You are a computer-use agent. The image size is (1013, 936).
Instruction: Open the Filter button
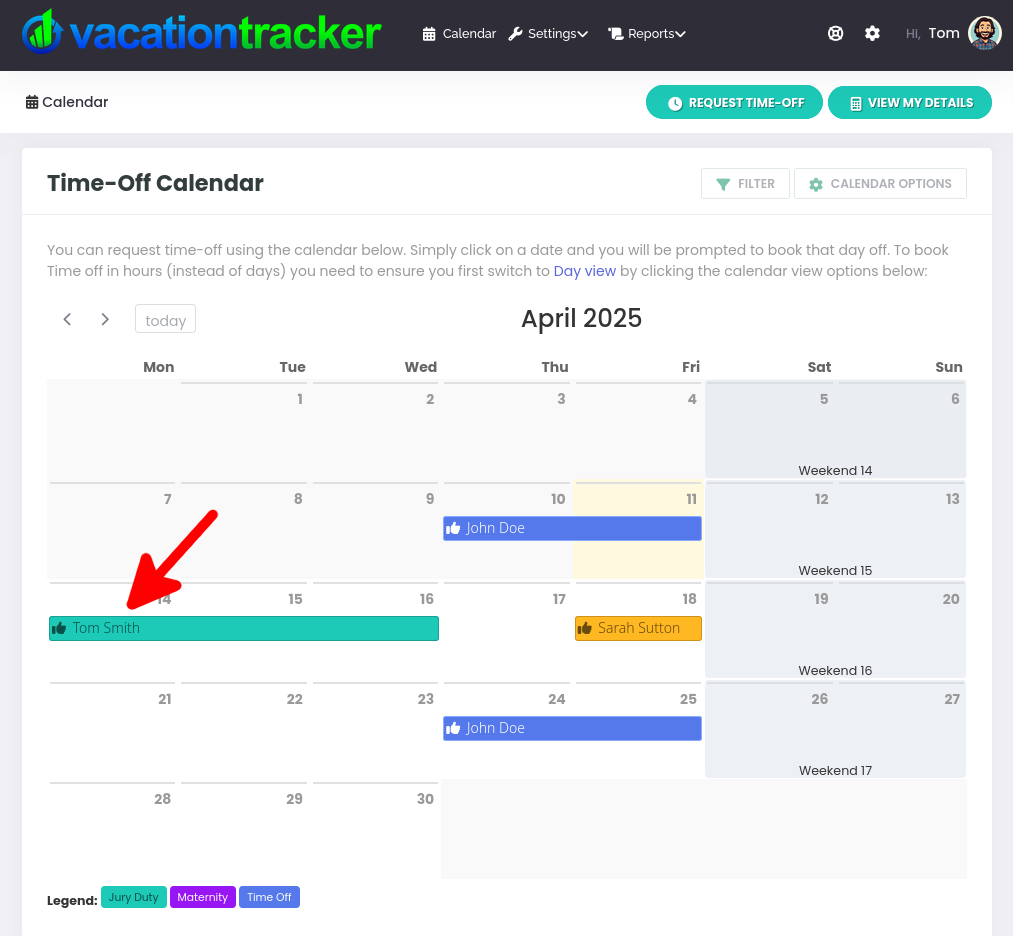pyautogui.click(x=745, y=184)
